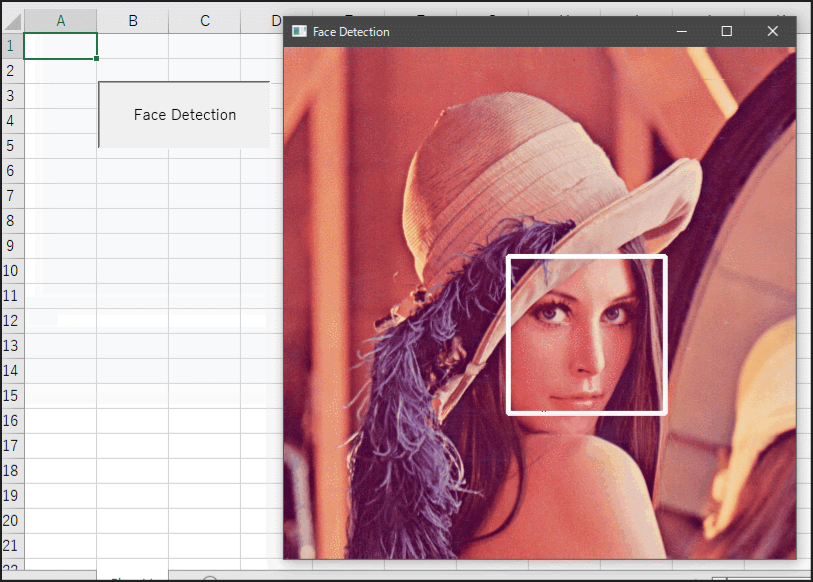Click the Face Detection window title bar text
This screenshot has width=813, height=582.
pos(351,32)
